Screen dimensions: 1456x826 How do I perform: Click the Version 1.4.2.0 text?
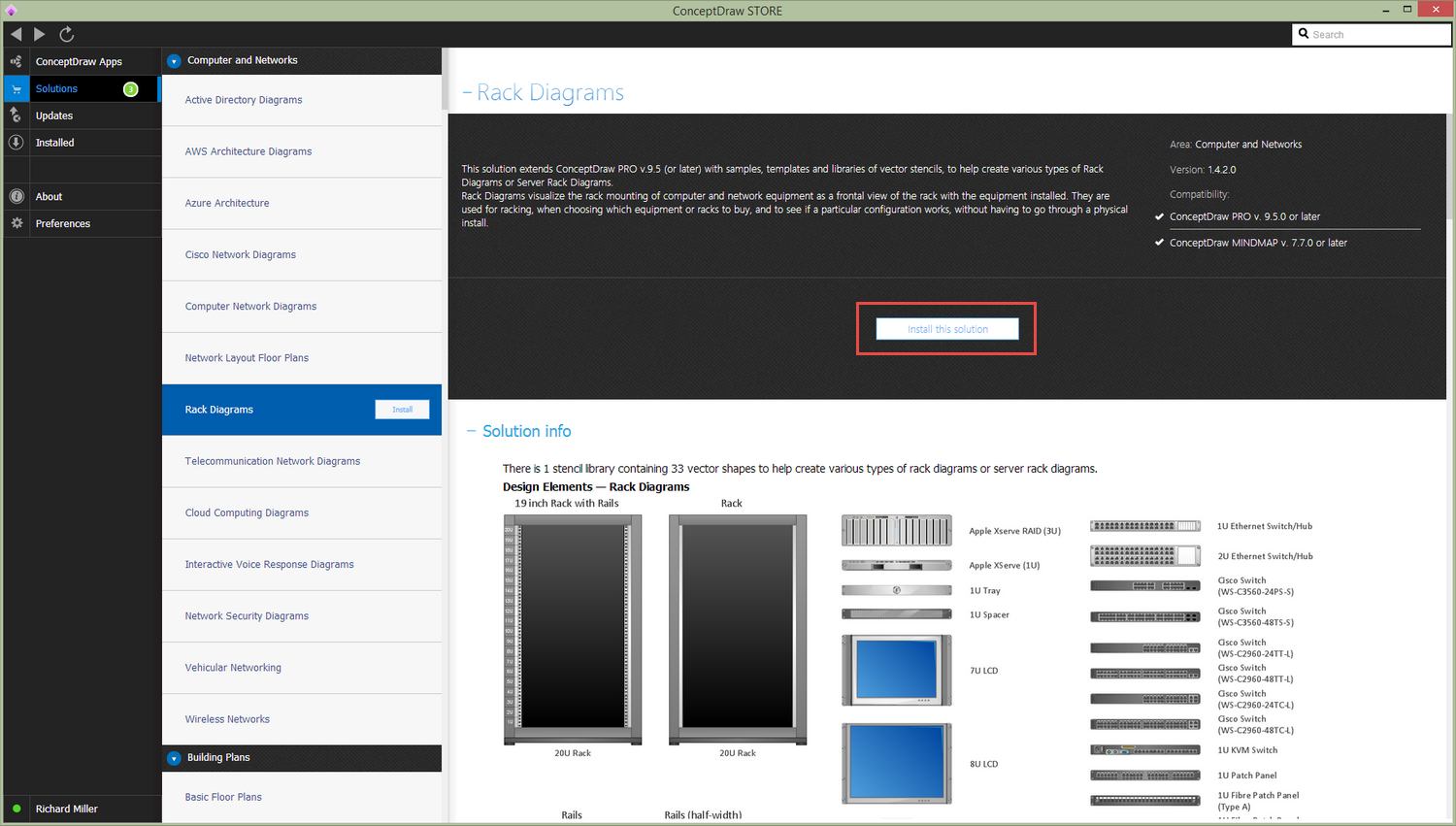1203,169
